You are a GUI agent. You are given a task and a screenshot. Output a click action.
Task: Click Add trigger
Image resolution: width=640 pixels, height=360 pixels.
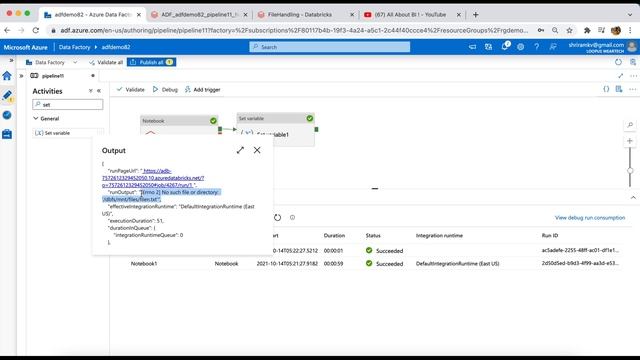pos(202,89)
